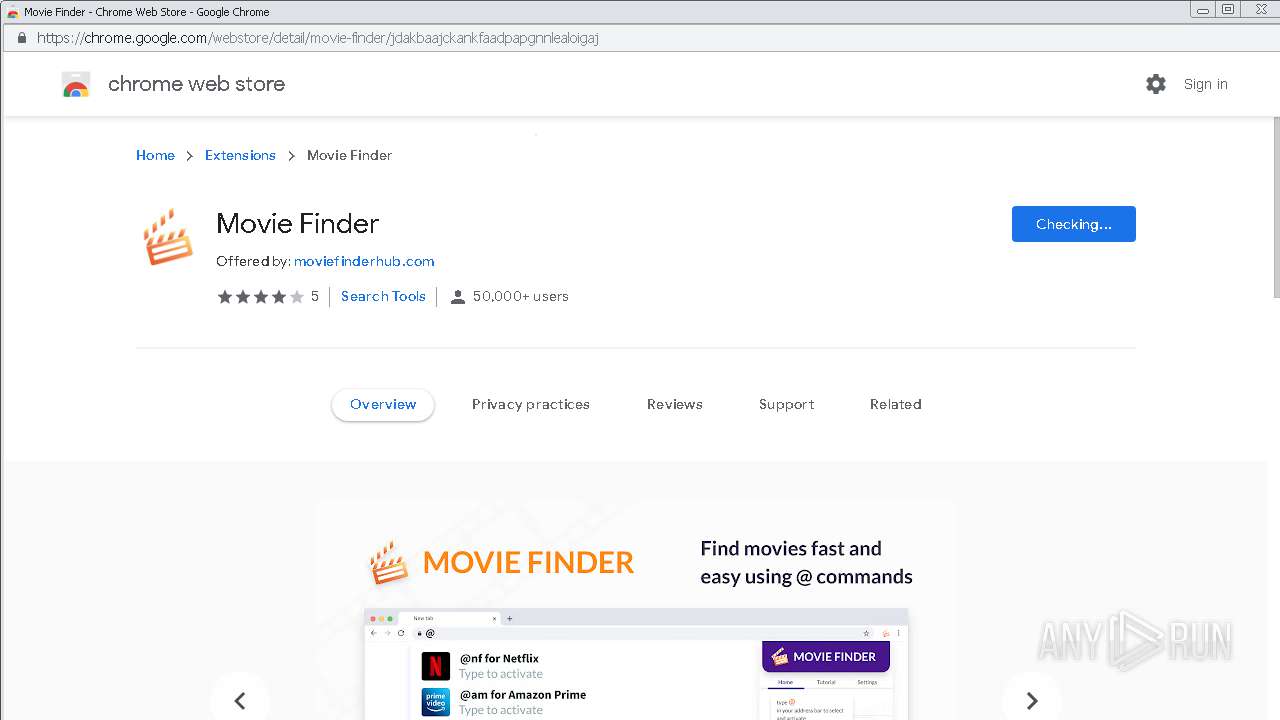Click the Movie Finder banner clapperboard logo
The height and width of the screenshot is (720, 1280).
[389, 563]
